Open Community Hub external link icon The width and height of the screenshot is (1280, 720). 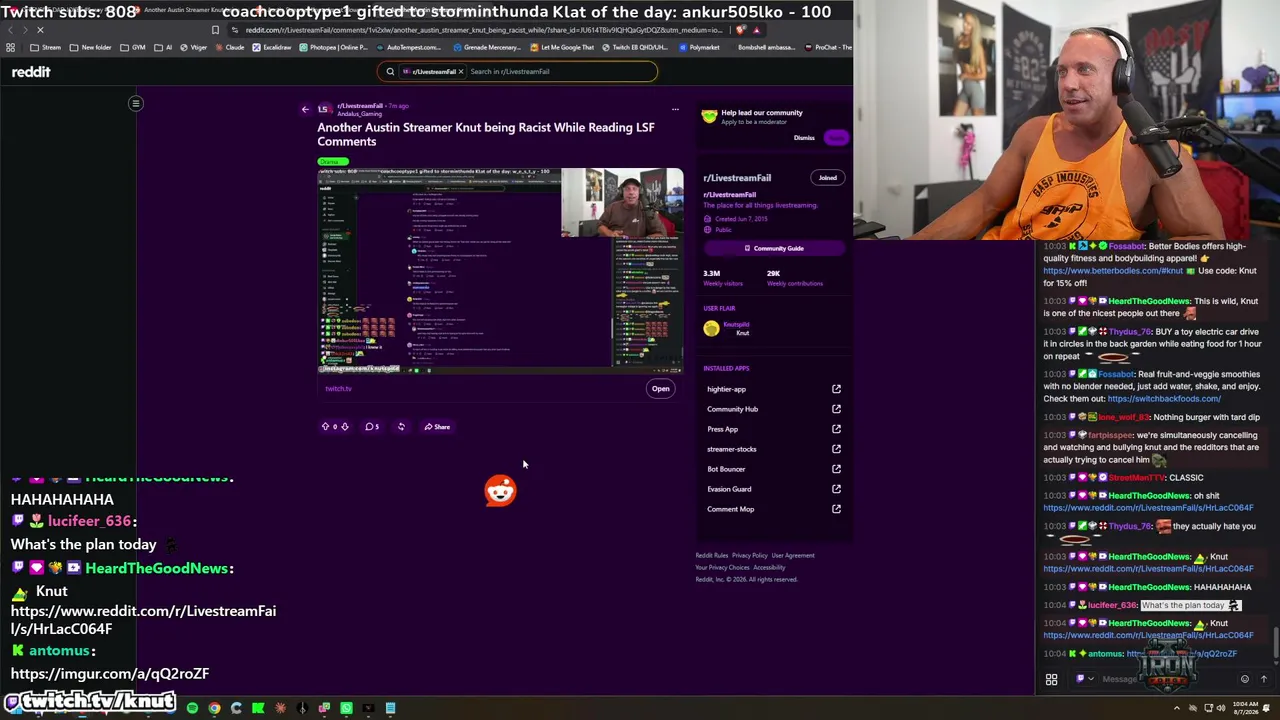(x=836, y=409)
